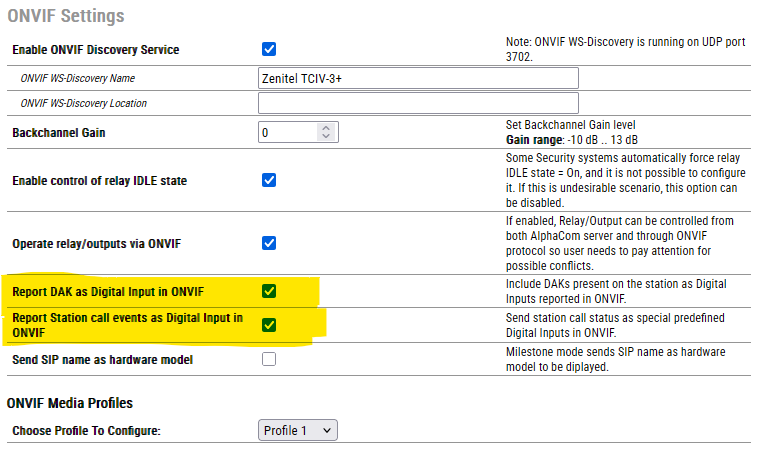Click the Choose Profile To Configure label
The image size is (767, 452).
85,431
